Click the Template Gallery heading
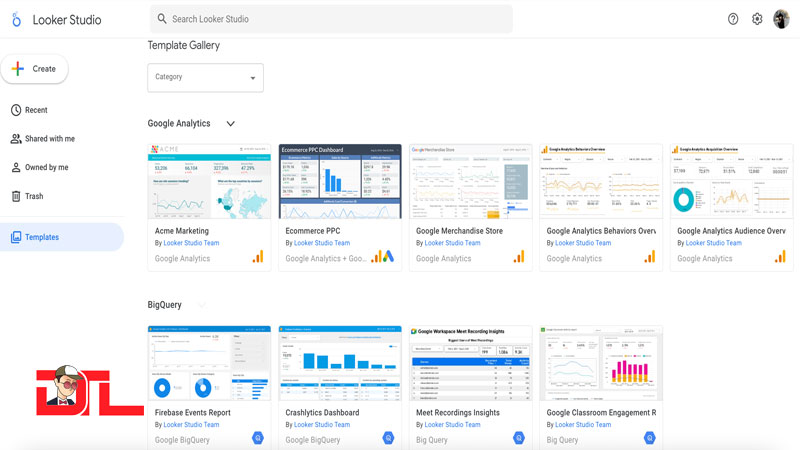Screen dimensions: 800x450 click(x=184, y=45)
